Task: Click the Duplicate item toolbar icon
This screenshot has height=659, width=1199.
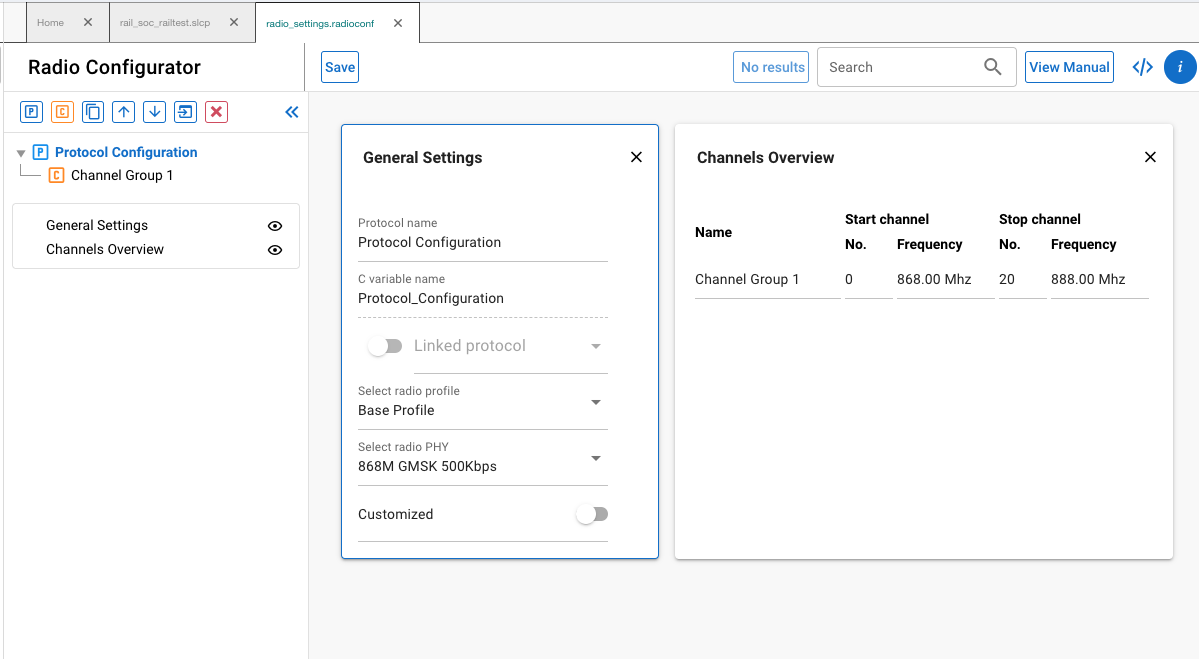Action: pos(93,112)
